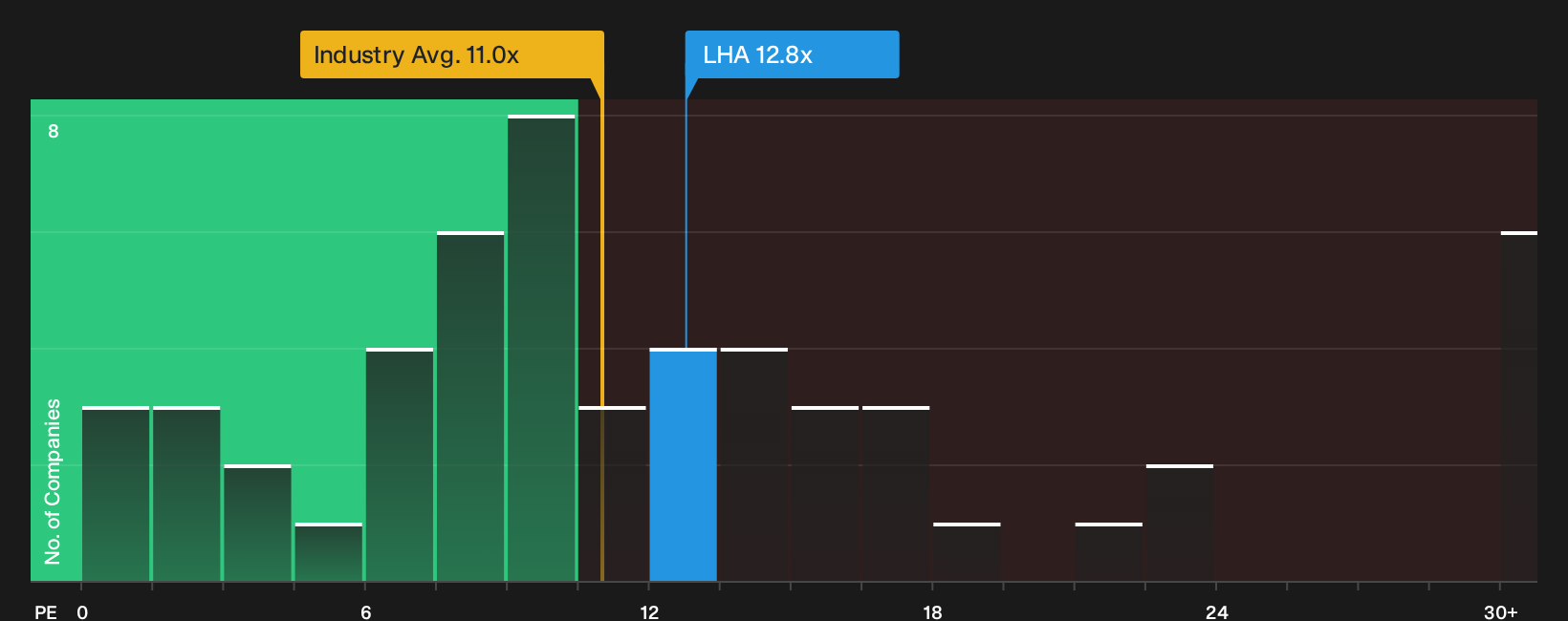Click the axis label "30+"
1568x621 pixels.
pyautogui.click(x=1500, y=611)
